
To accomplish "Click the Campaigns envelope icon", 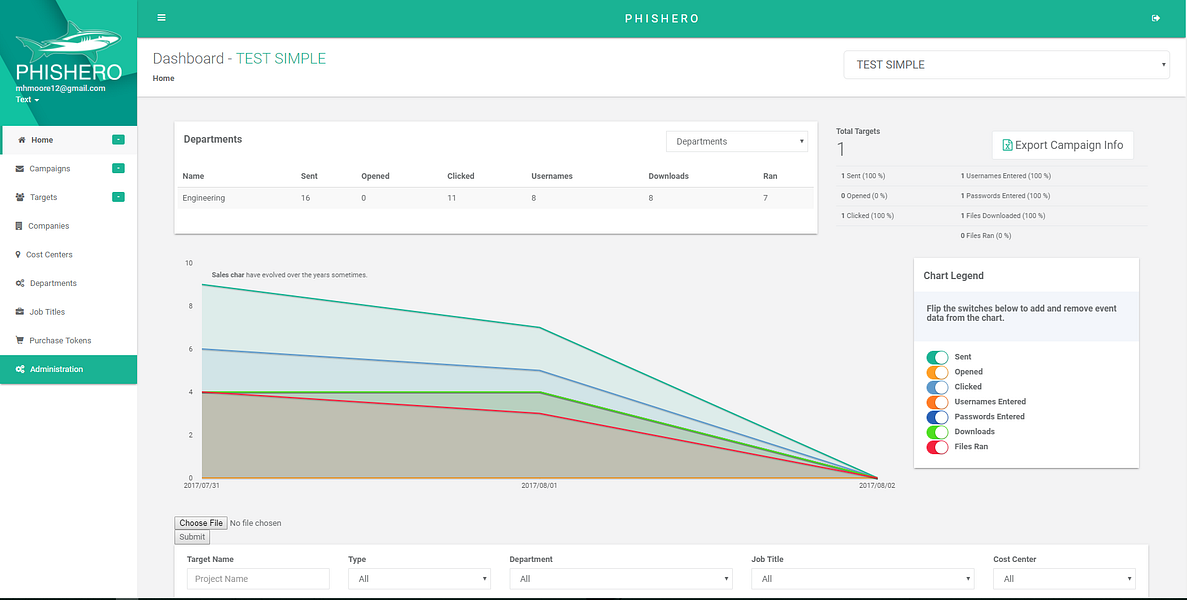I will (20, 169).
